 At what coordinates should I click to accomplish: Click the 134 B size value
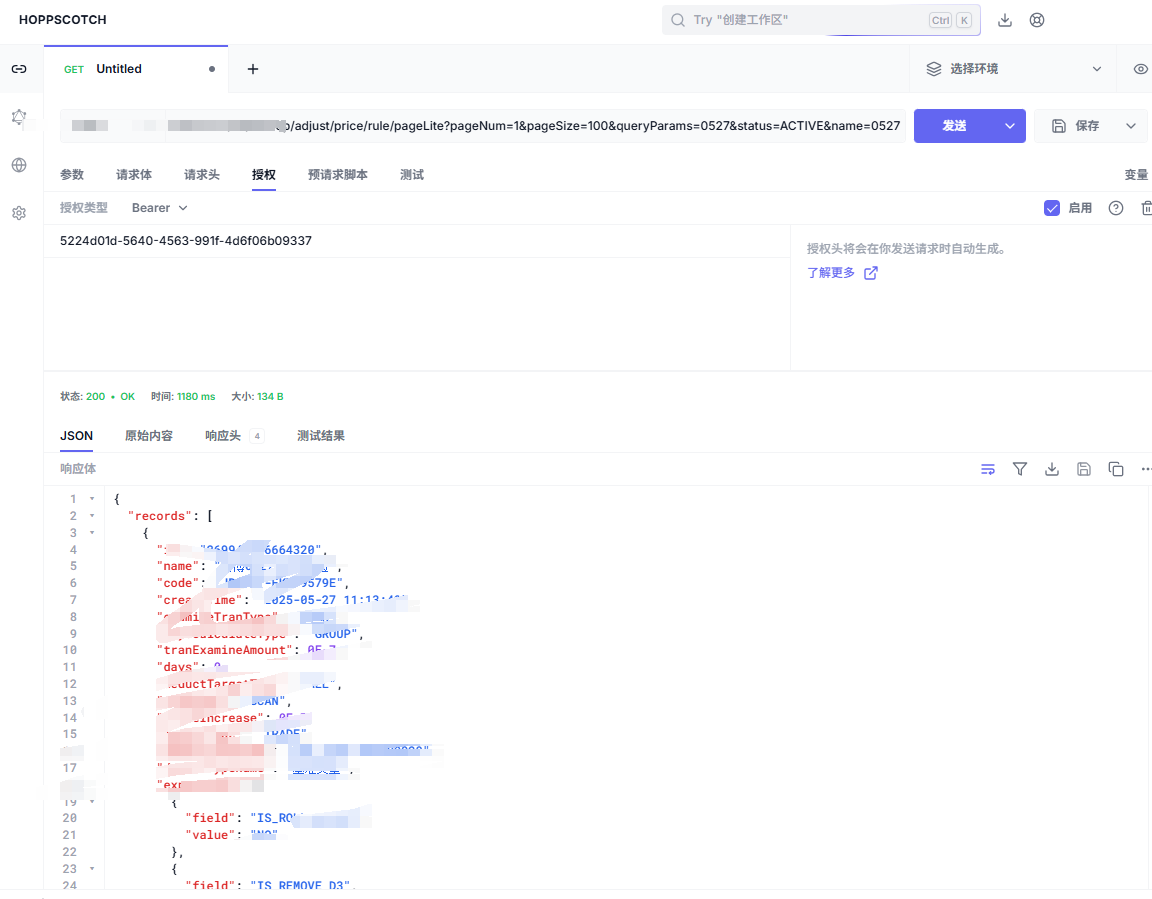click(270, 397)
